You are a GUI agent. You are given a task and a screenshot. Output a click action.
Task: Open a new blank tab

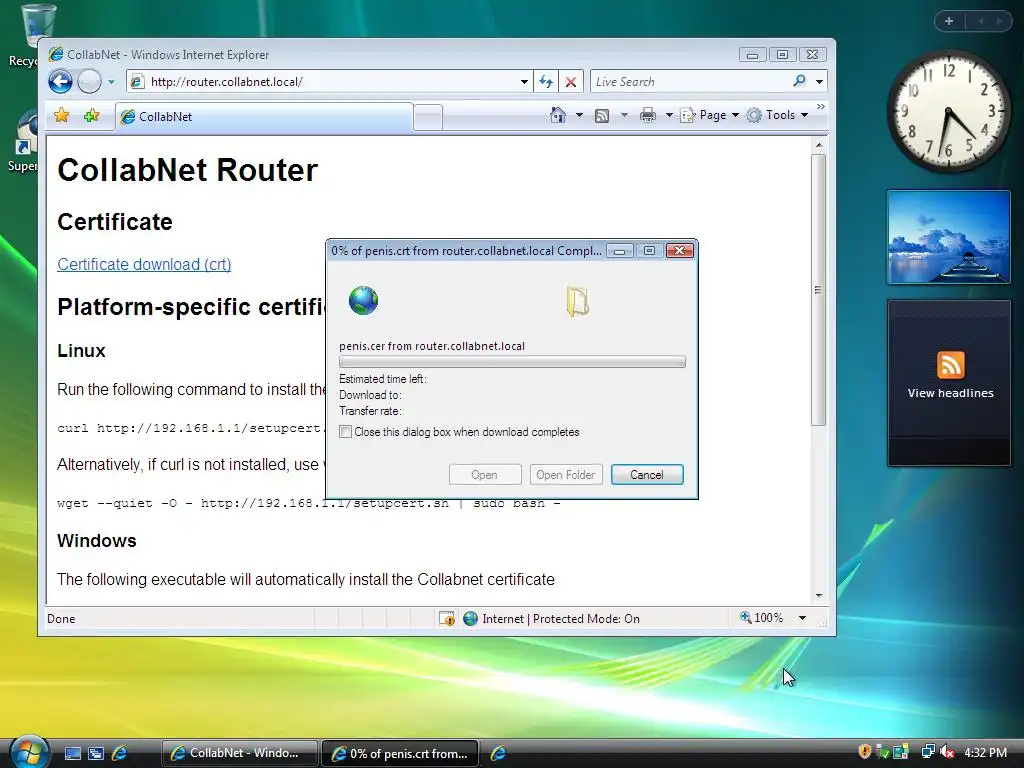[x=428, y=118]
